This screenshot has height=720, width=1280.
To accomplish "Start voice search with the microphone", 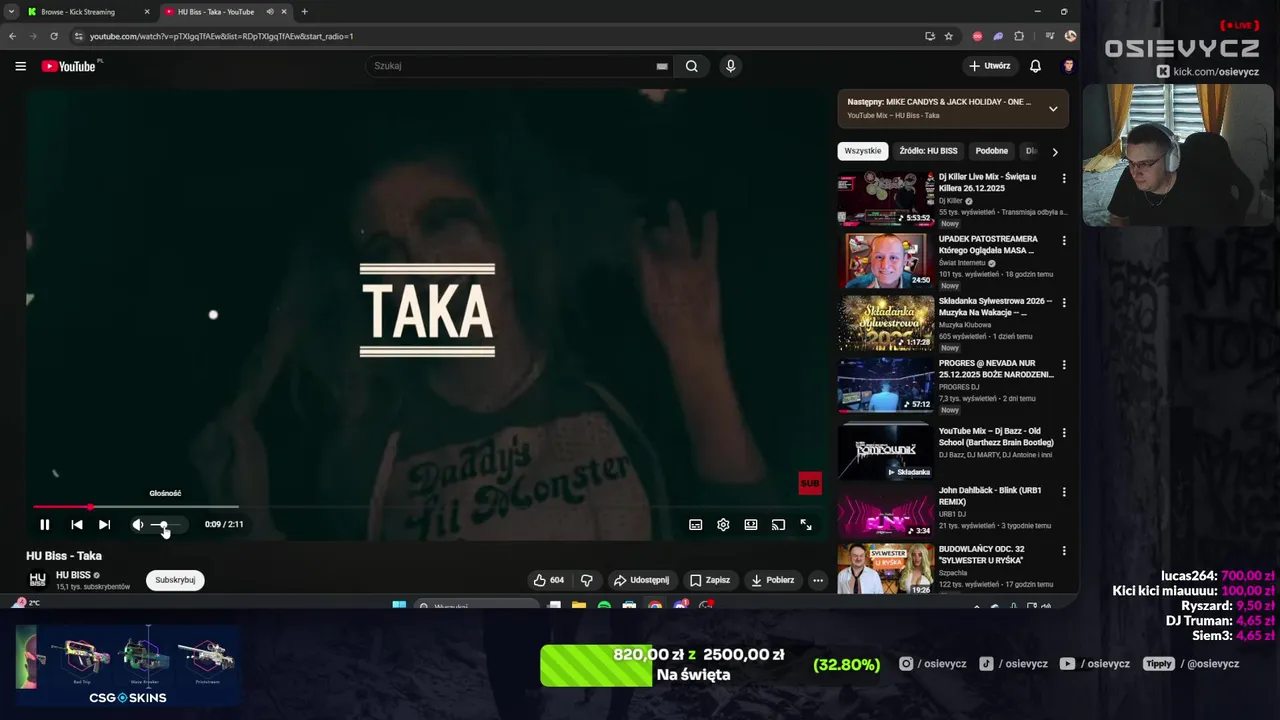I will [x=730, y=66].
